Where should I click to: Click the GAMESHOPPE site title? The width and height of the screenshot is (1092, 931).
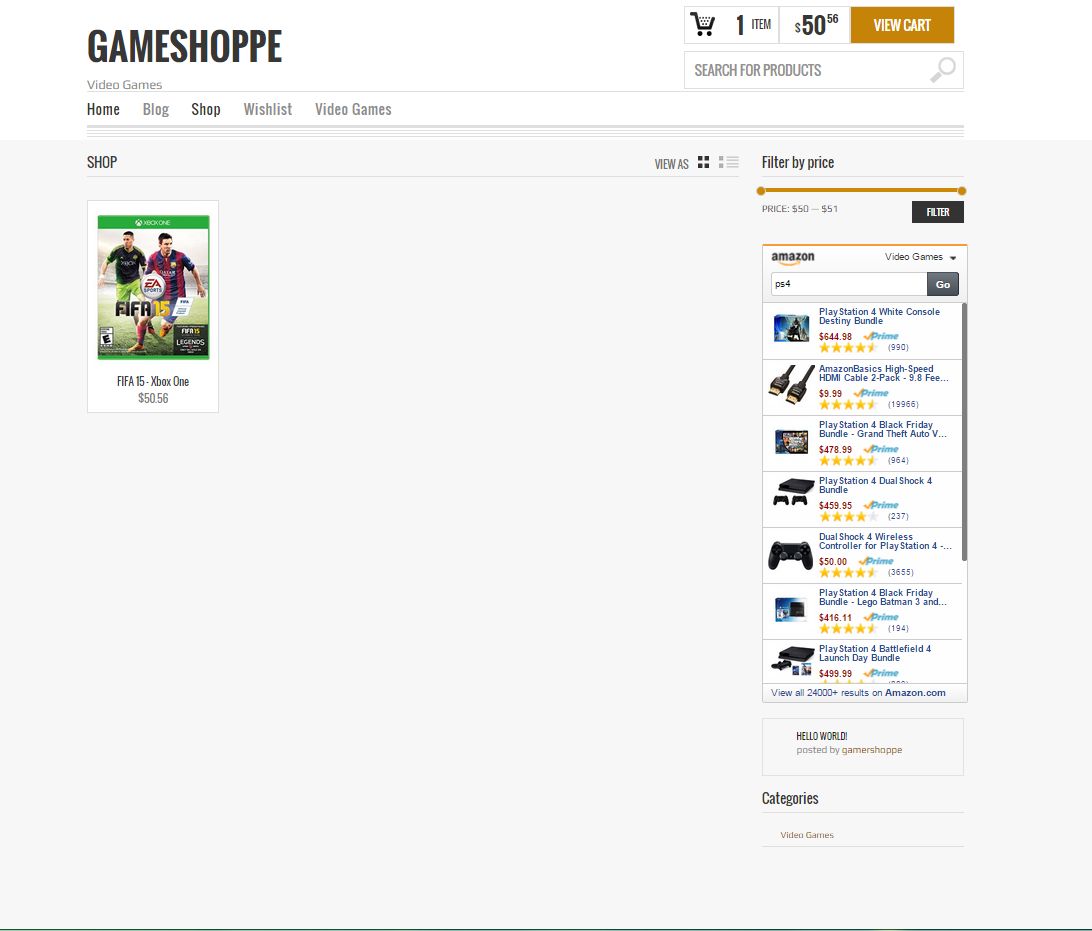(185, 47)
